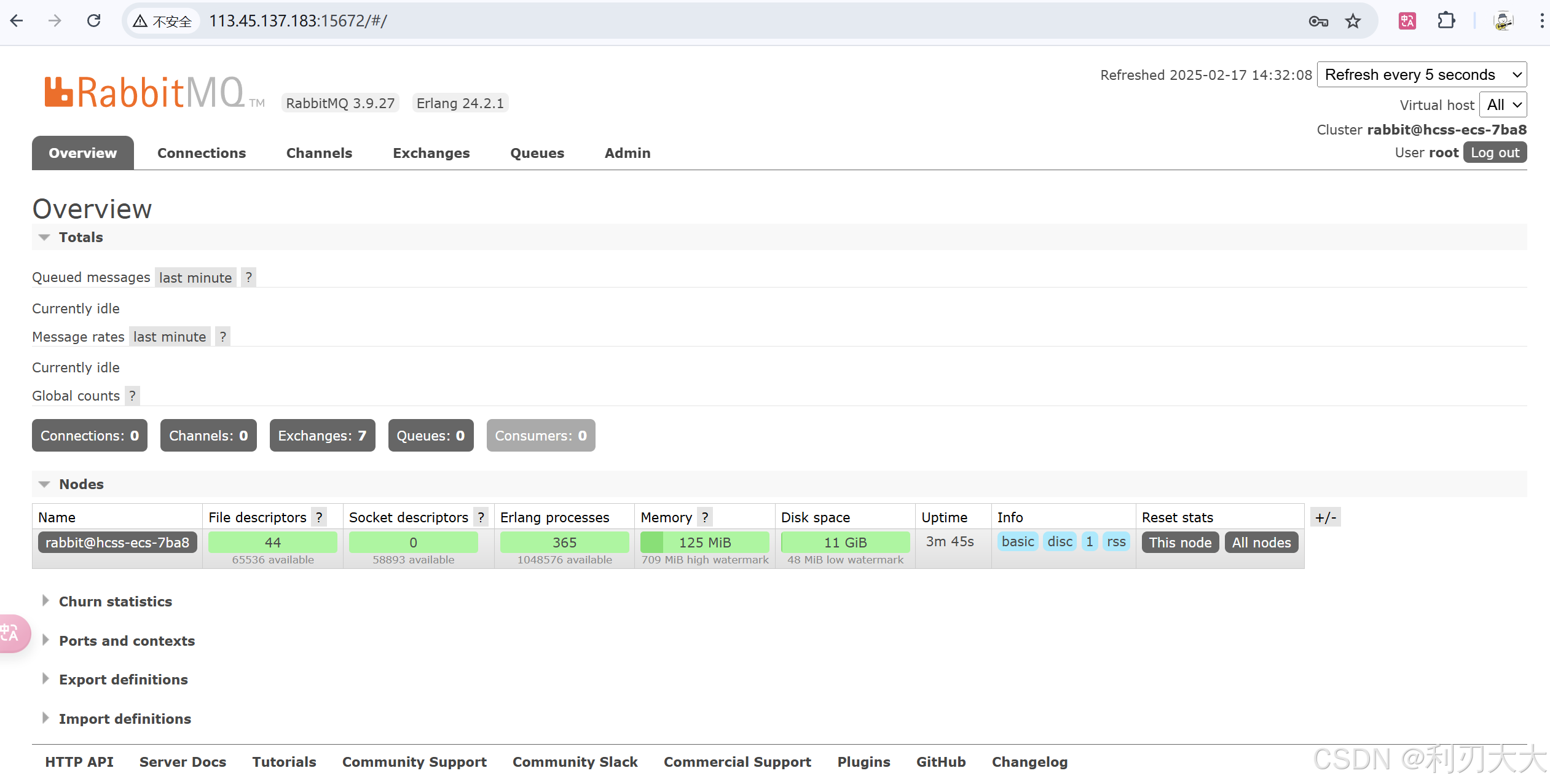
Task: Click the browser reload icon
Action: coord(93,21)
